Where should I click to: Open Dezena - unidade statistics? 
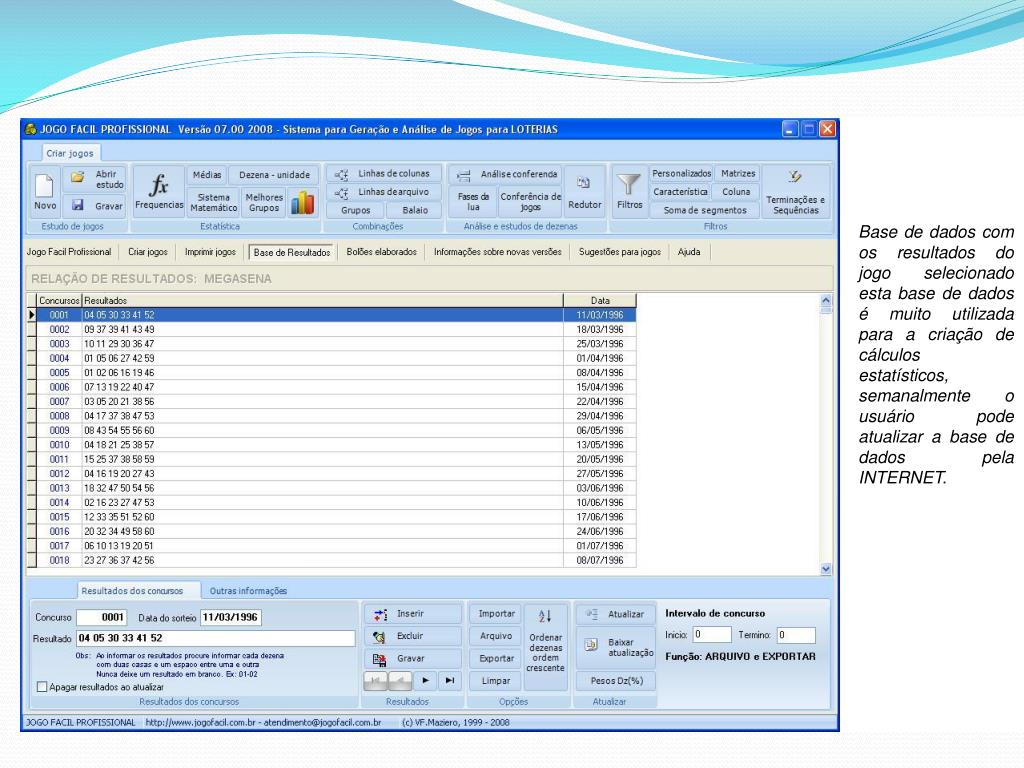274,175
